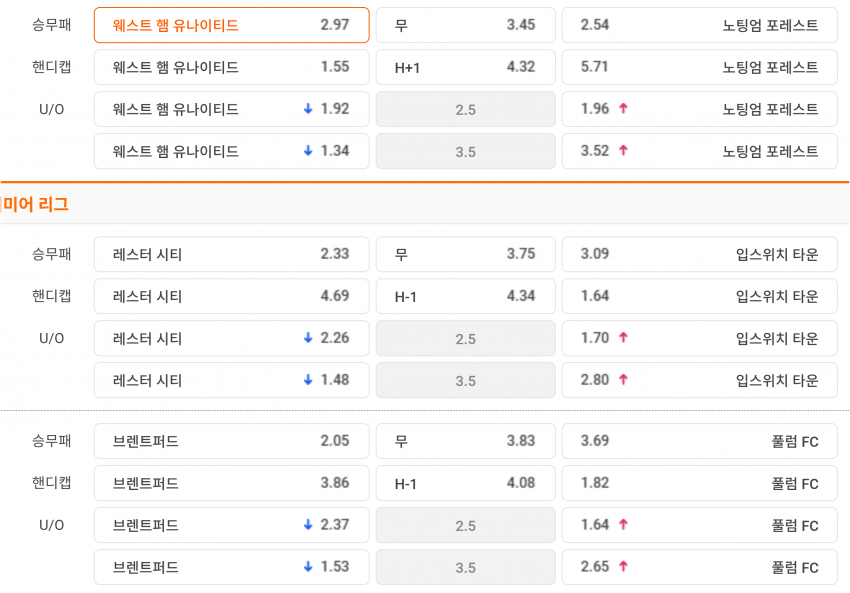Pick draw 무 at 3.45 odds
Viewport: 850px width, 593px height.
tap(466, 25)
